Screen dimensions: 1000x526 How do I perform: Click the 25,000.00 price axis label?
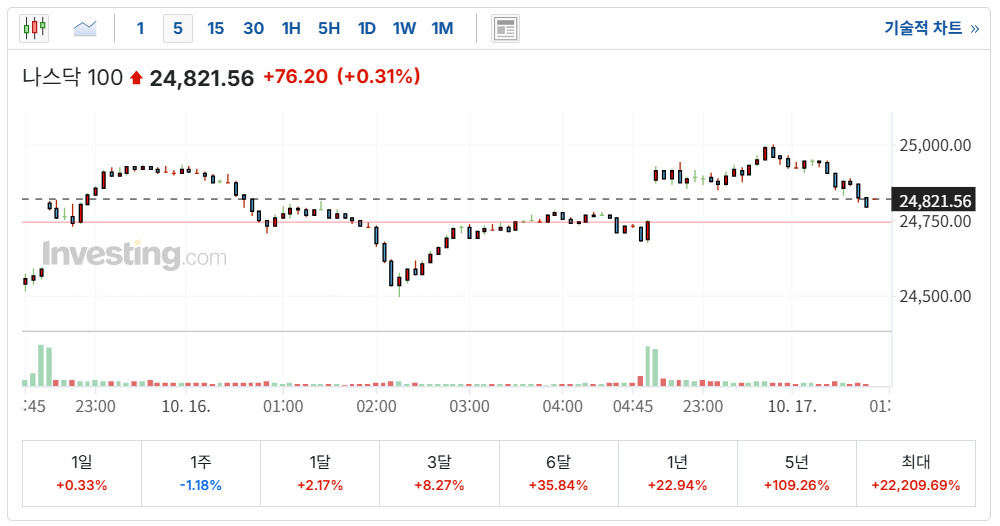[x=935, y=145]
